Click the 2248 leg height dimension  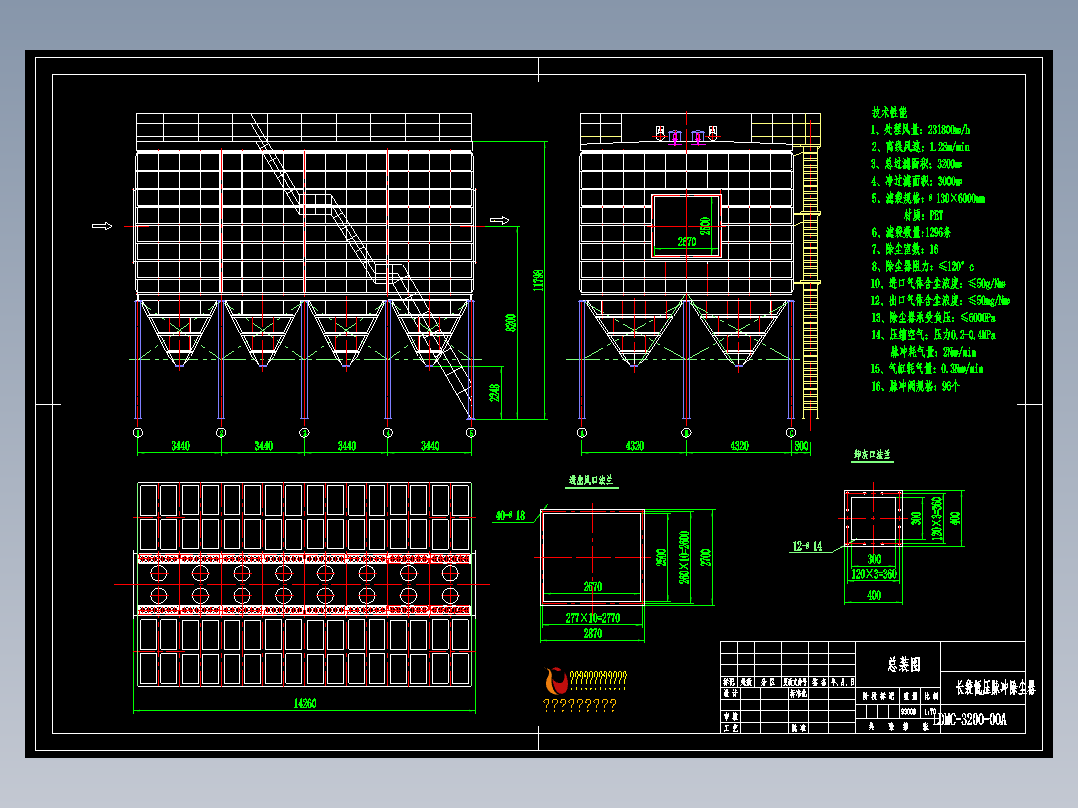[494, 393]
